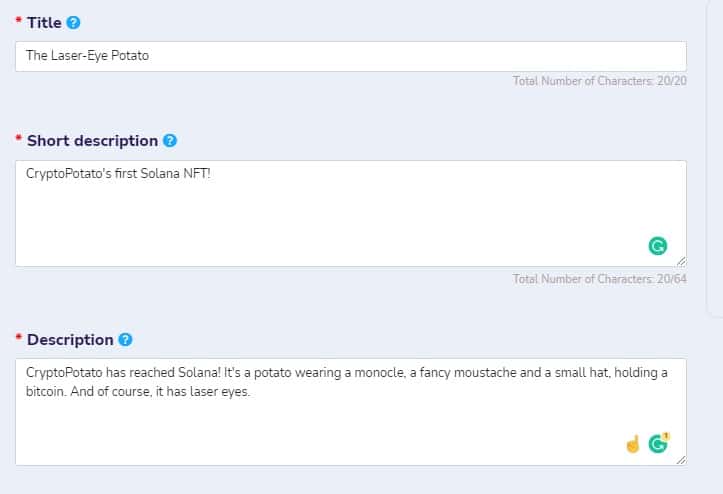Select the Description label text

point(70,340)
